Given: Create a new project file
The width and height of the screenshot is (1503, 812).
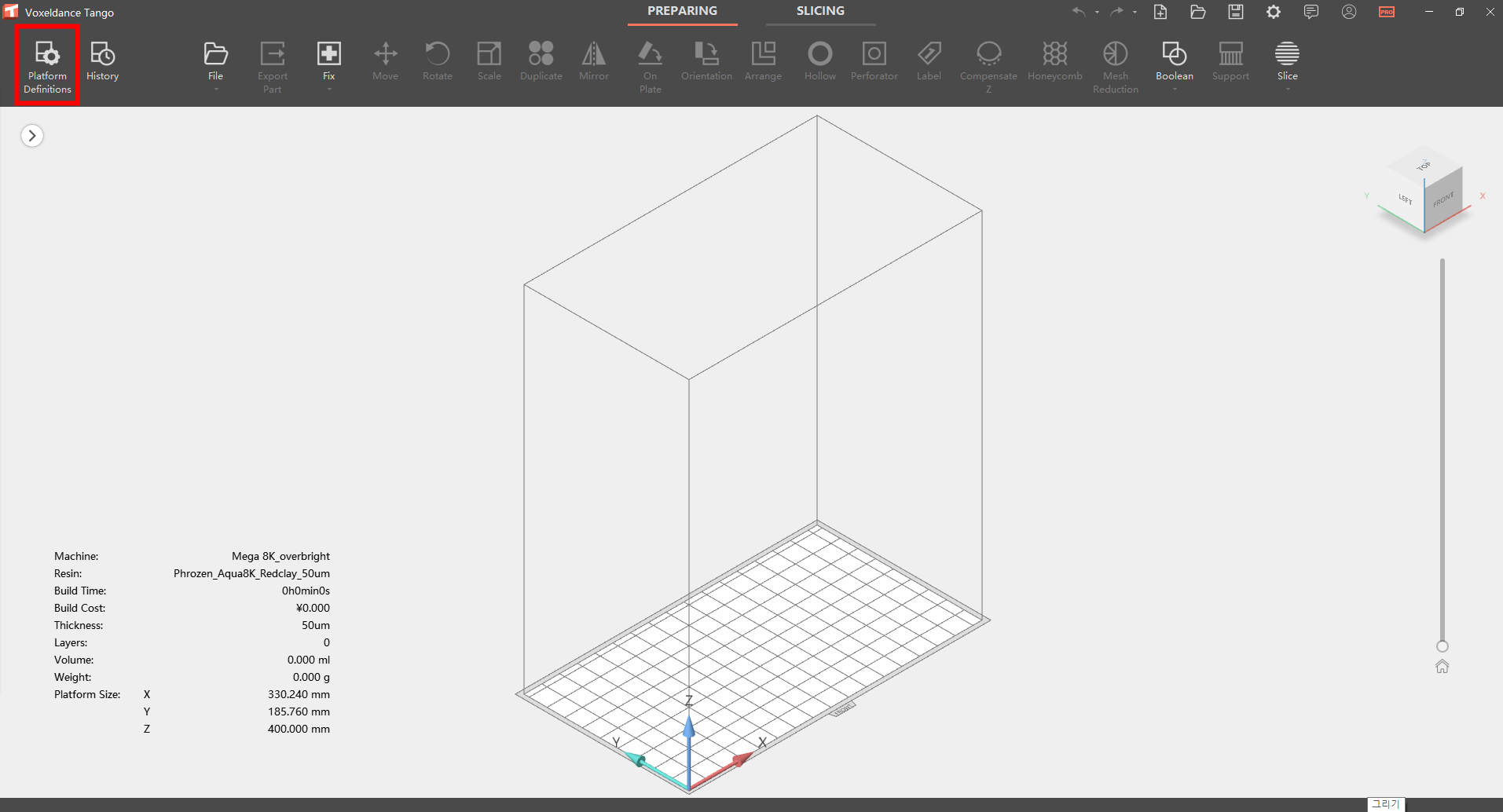Looking at the screenshot, I should (x=1160, y=12).
